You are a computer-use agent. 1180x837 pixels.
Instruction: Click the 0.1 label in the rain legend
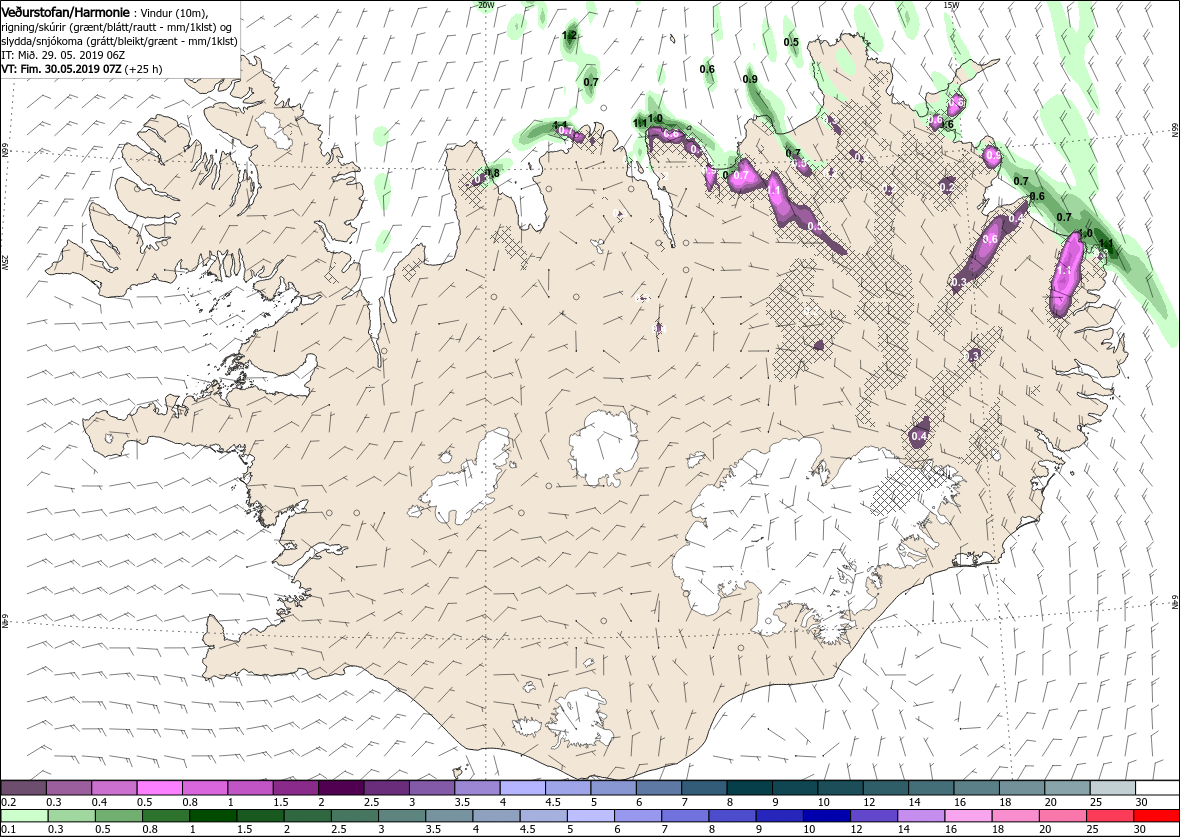pos(8,829)
